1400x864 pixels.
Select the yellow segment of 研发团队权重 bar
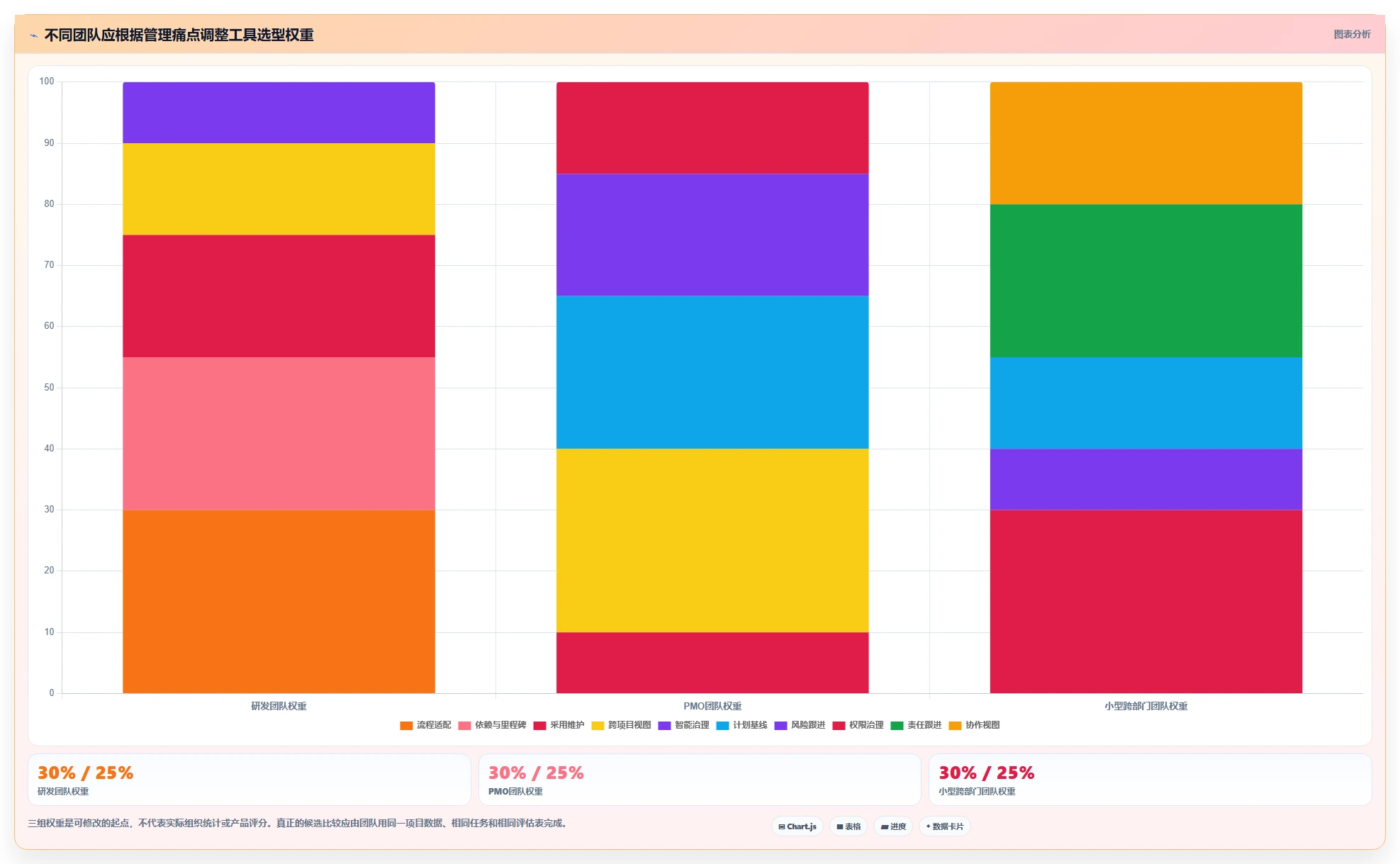[x=279, y=189]
